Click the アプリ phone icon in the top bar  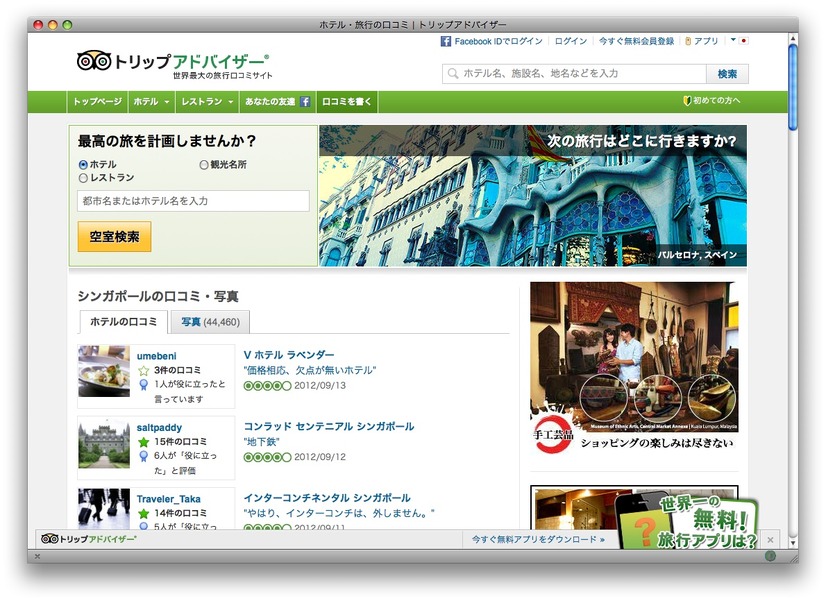(687, 41)
